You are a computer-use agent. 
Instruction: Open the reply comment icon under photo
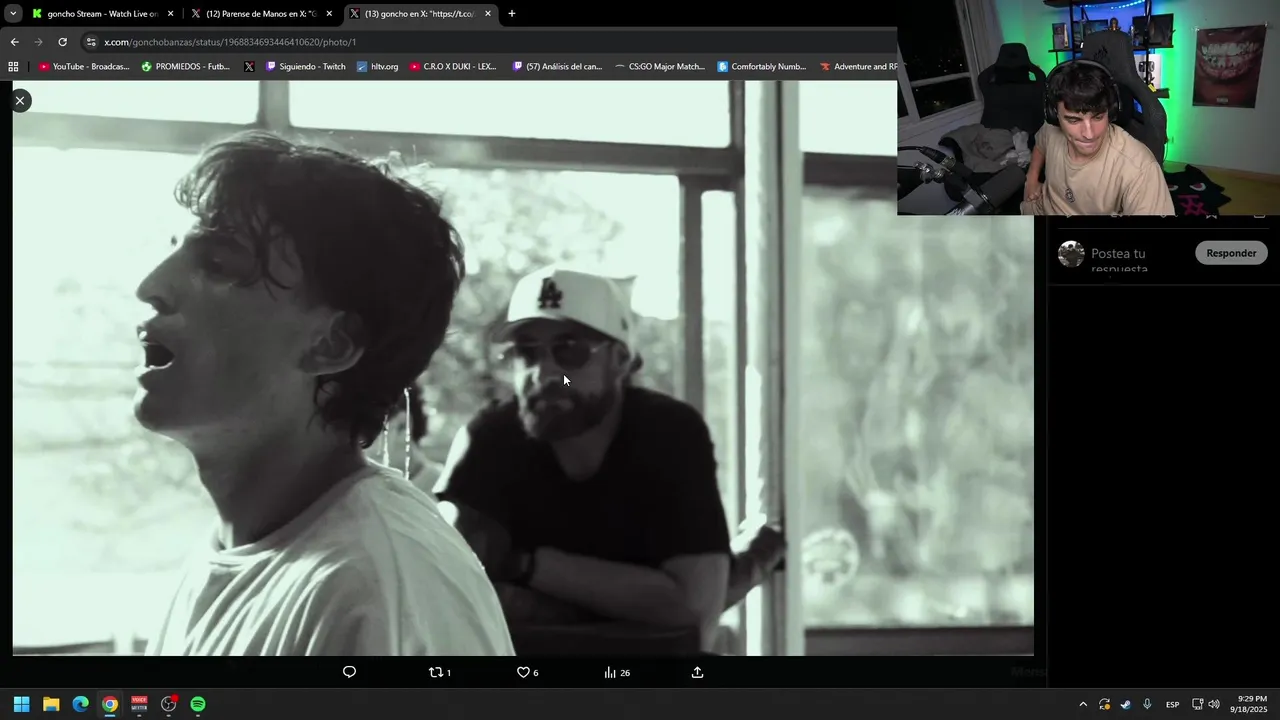tap(349, 672)
